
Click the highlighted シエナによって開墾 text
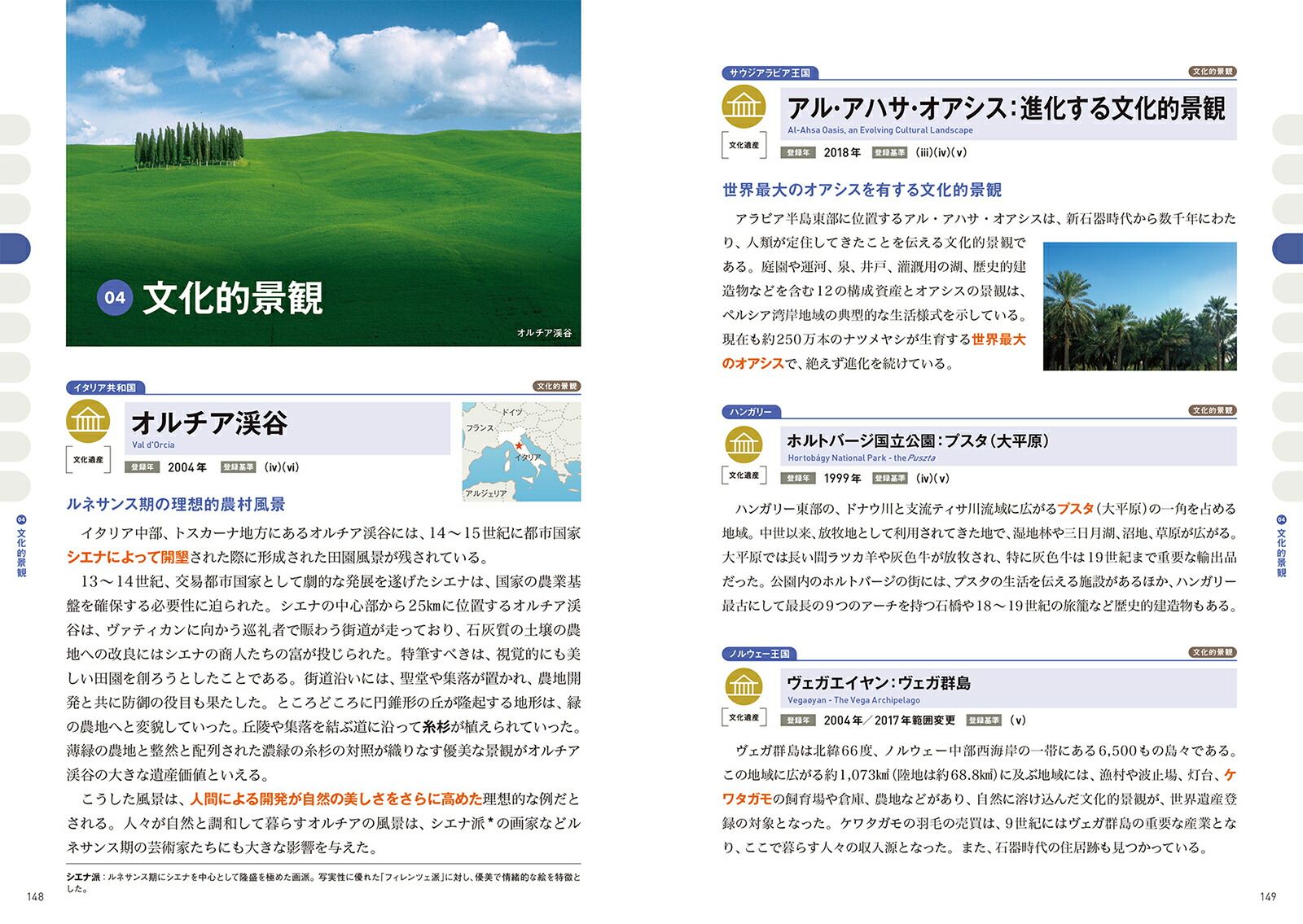(128, 558)
